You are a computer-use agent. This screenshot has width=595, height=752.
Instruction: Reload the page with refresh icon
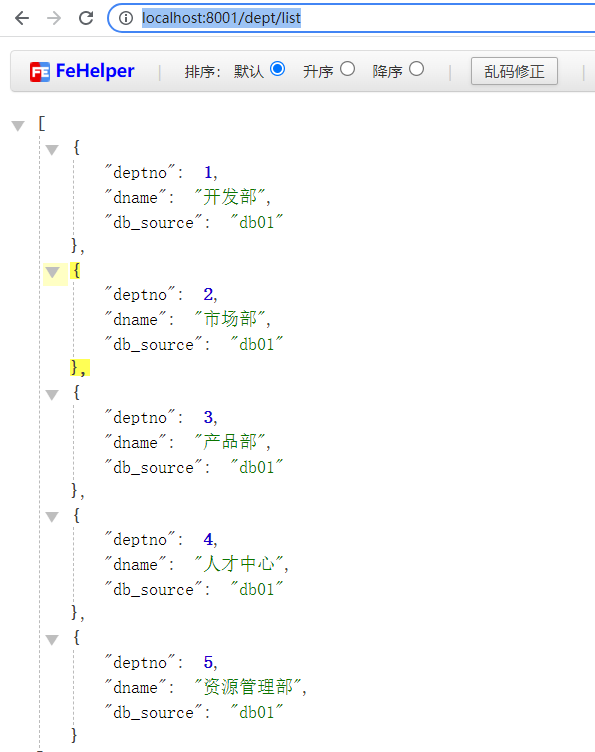tap(86, 18)
